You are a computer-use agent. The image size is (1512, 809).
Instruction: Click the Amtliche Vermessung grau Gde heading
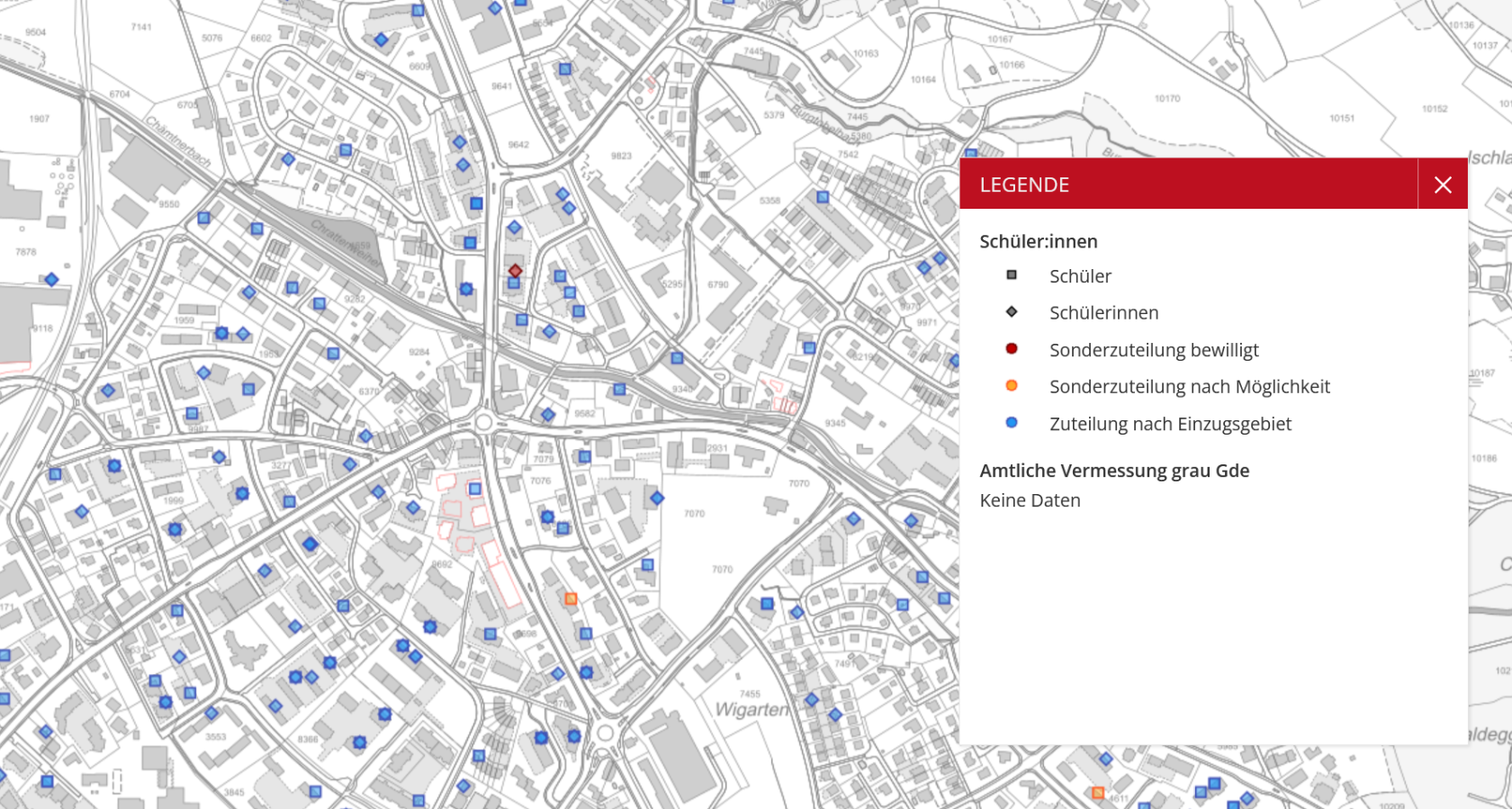1114,471
